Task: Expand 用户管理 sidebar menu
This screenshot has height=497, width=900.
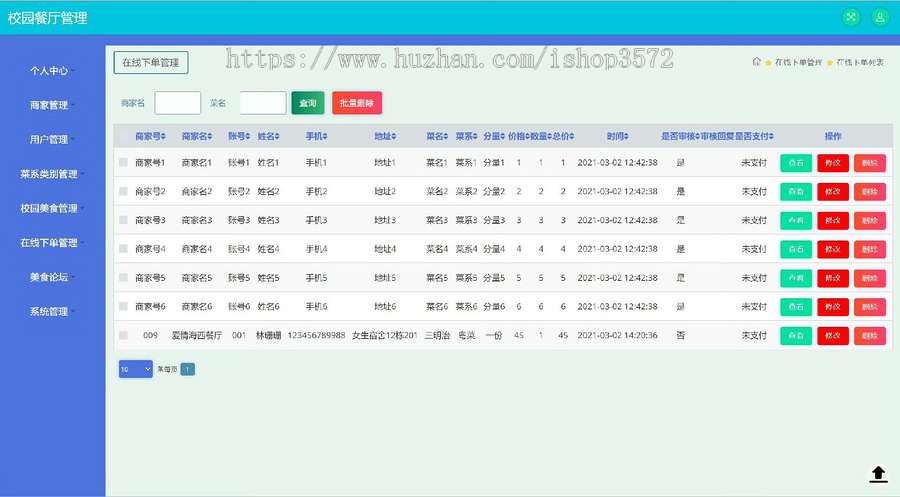Action: pos(52,139)
